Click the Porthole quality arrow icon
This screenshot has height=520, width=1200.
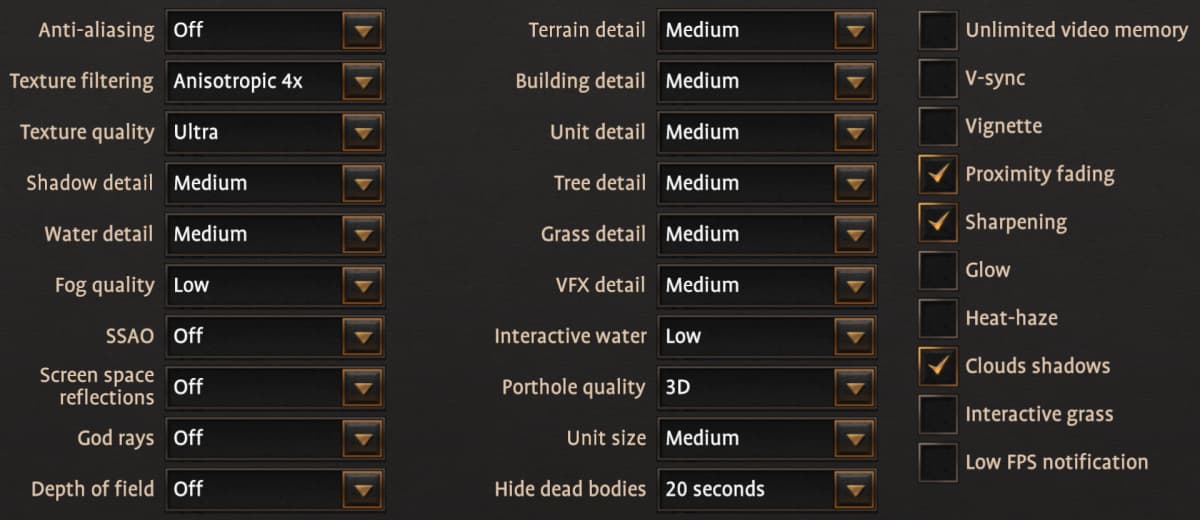click(853, 388)
